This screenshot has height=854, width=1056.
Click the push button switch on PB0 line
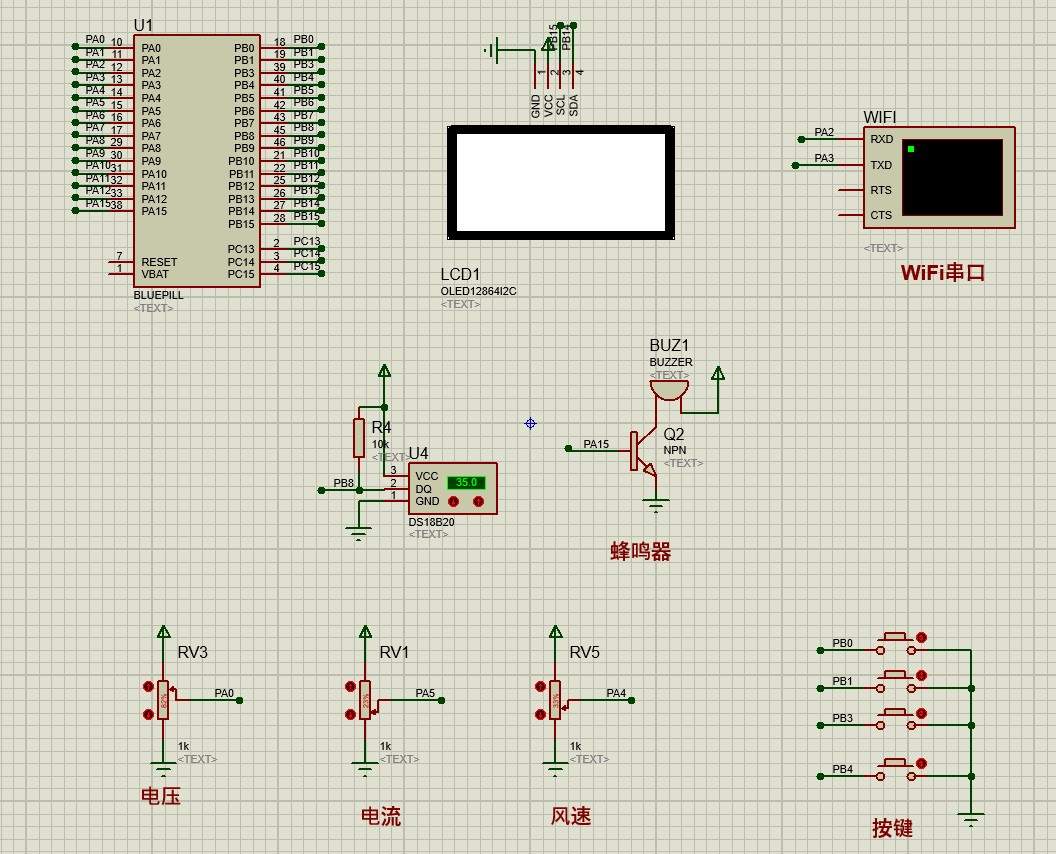896,645
